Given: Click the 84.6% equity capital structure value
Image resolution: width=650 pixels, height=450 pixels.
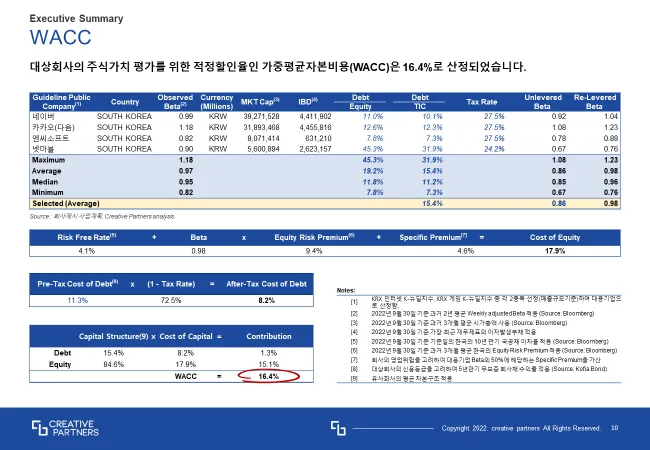Looking at the screenshot, I should [114, 364].
